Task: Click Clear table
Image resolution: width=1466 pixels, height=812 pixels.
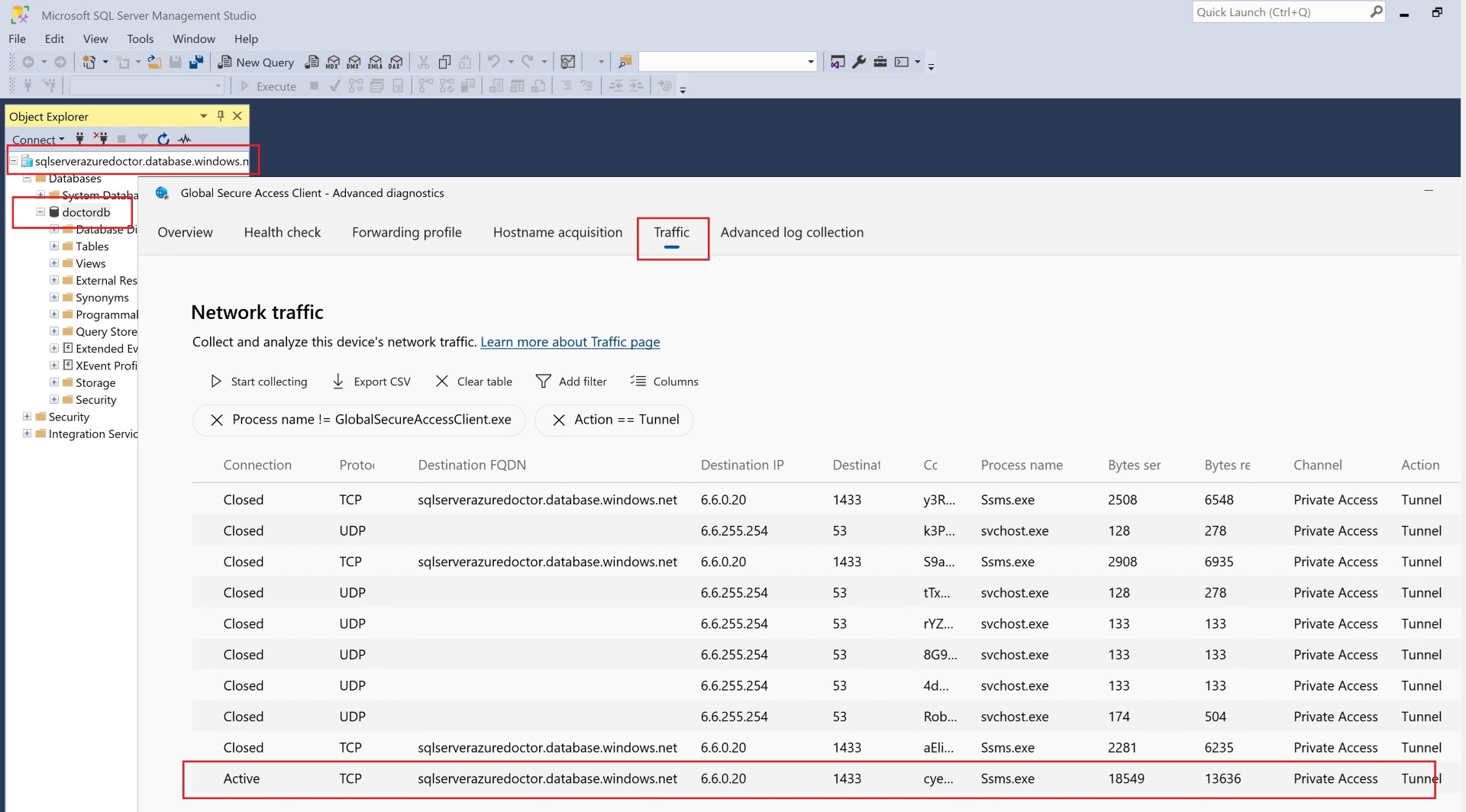Action: 474,382
